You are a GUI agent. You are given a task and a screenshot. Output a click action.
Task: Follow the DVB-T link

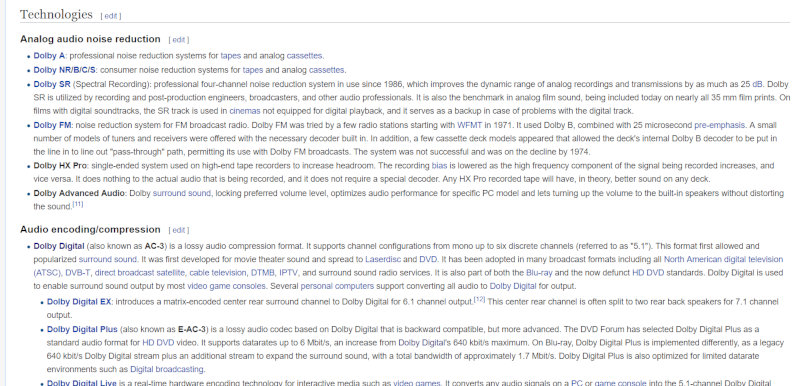point(77,273)
